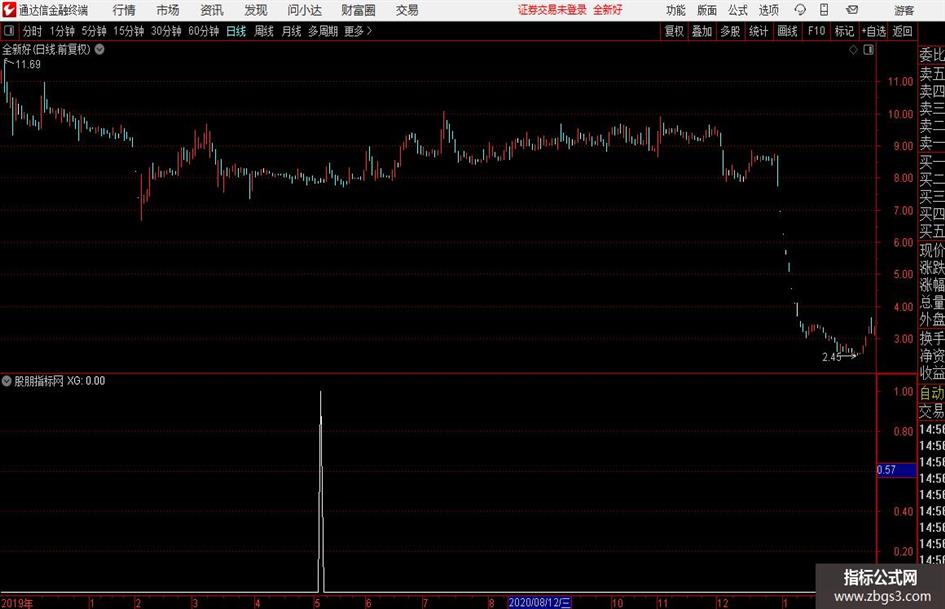Expand the 更多 periods list
Image resolution: width=945 pixels, height=609 pixels.
[358, 31]
